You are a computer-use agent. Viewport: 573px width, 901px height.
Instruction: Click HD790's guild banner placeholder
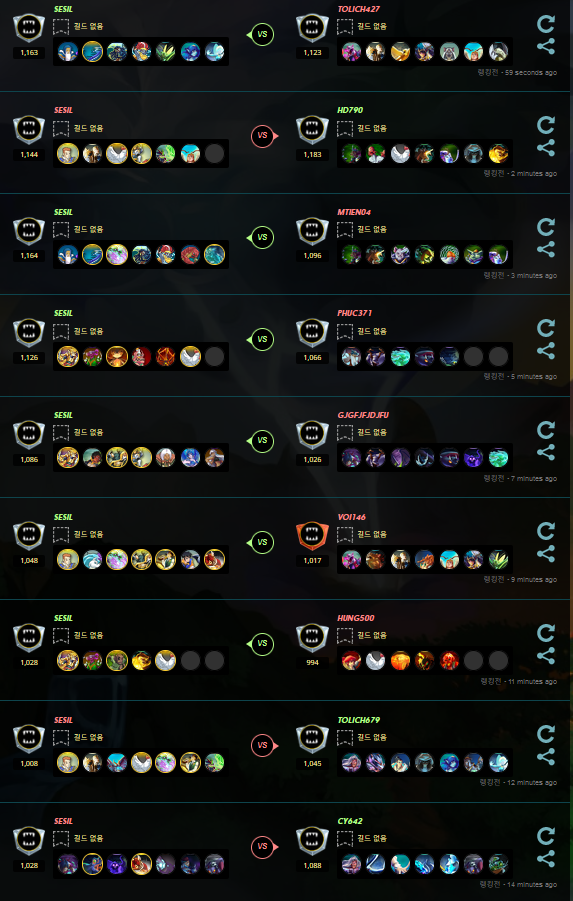345,128
